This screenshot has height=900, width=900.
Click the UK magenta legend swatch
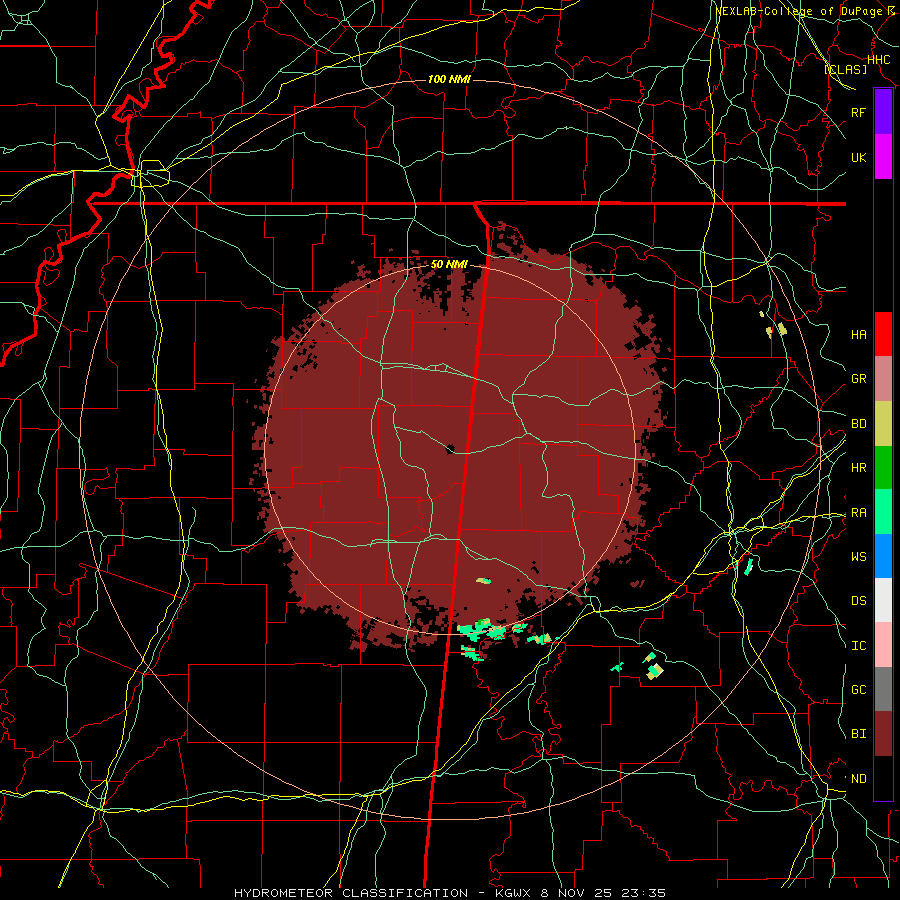click(883, 157)
